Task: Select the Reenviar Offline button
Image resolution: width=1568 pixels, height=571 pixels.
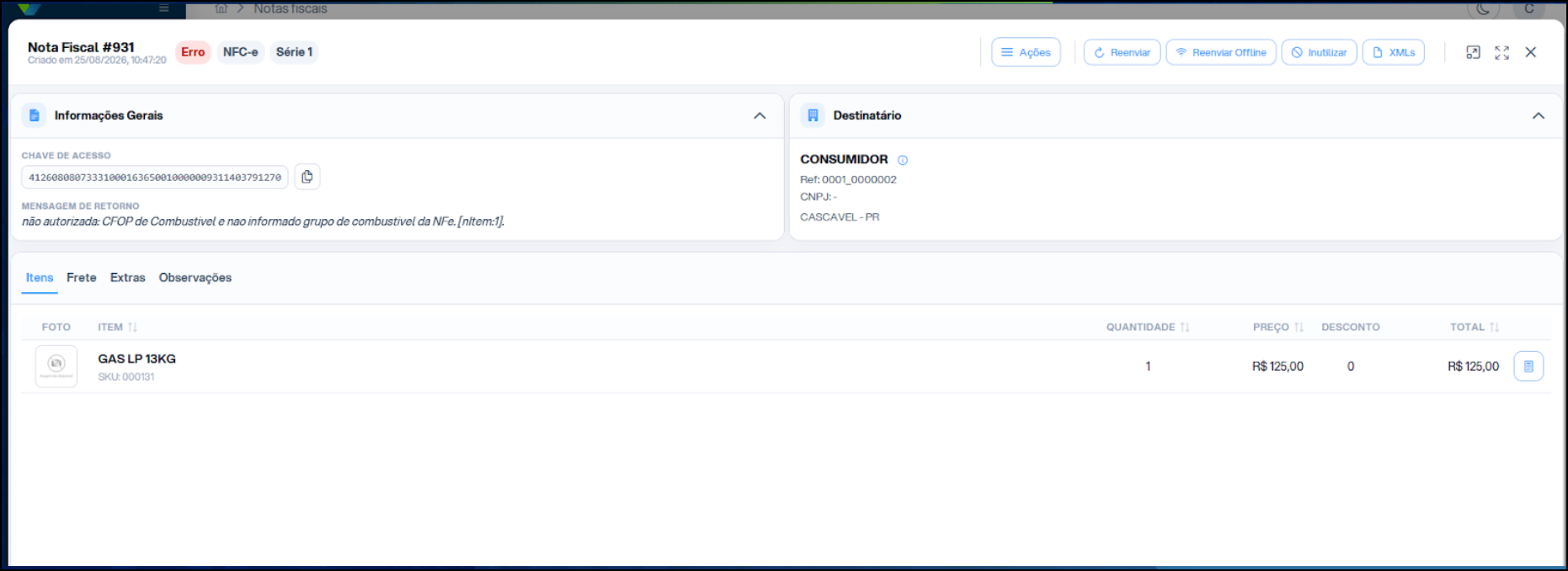Action: [1221, 52]
